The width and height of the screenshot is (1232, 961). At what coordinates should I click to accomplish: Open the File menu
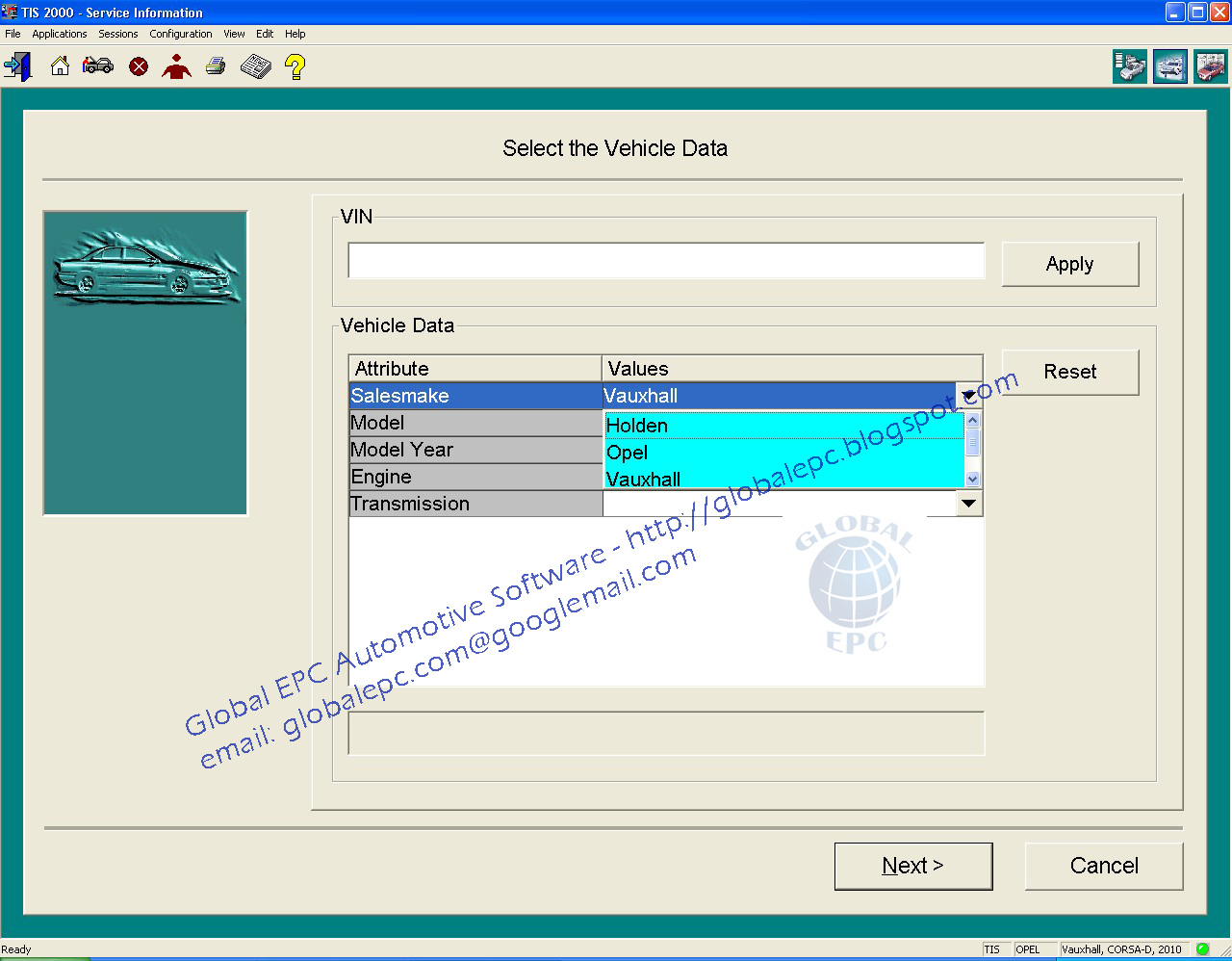[x=13, y=34]
